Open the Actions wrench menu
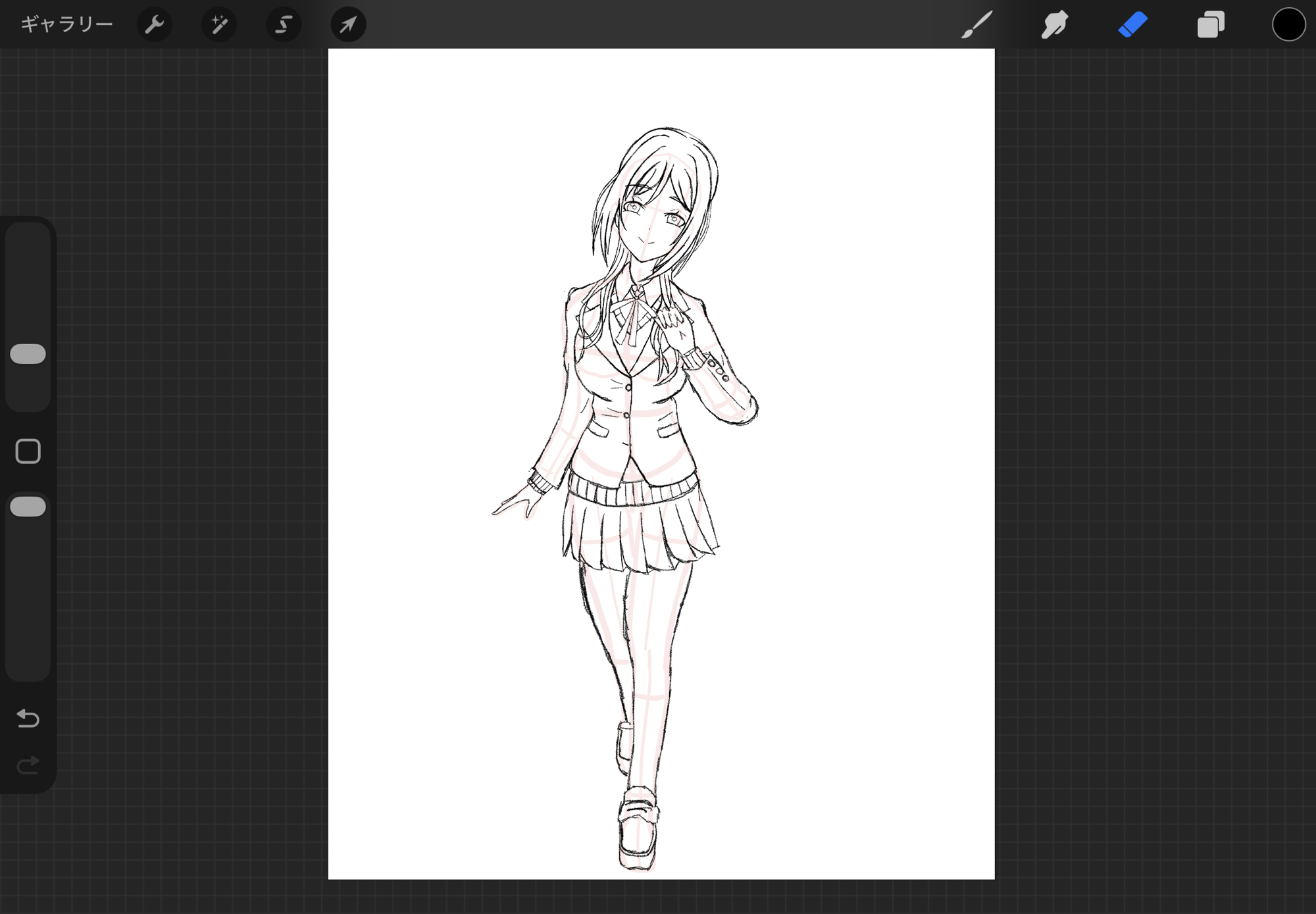Screen dimensions: 1316x914 [x=154, y=25]
